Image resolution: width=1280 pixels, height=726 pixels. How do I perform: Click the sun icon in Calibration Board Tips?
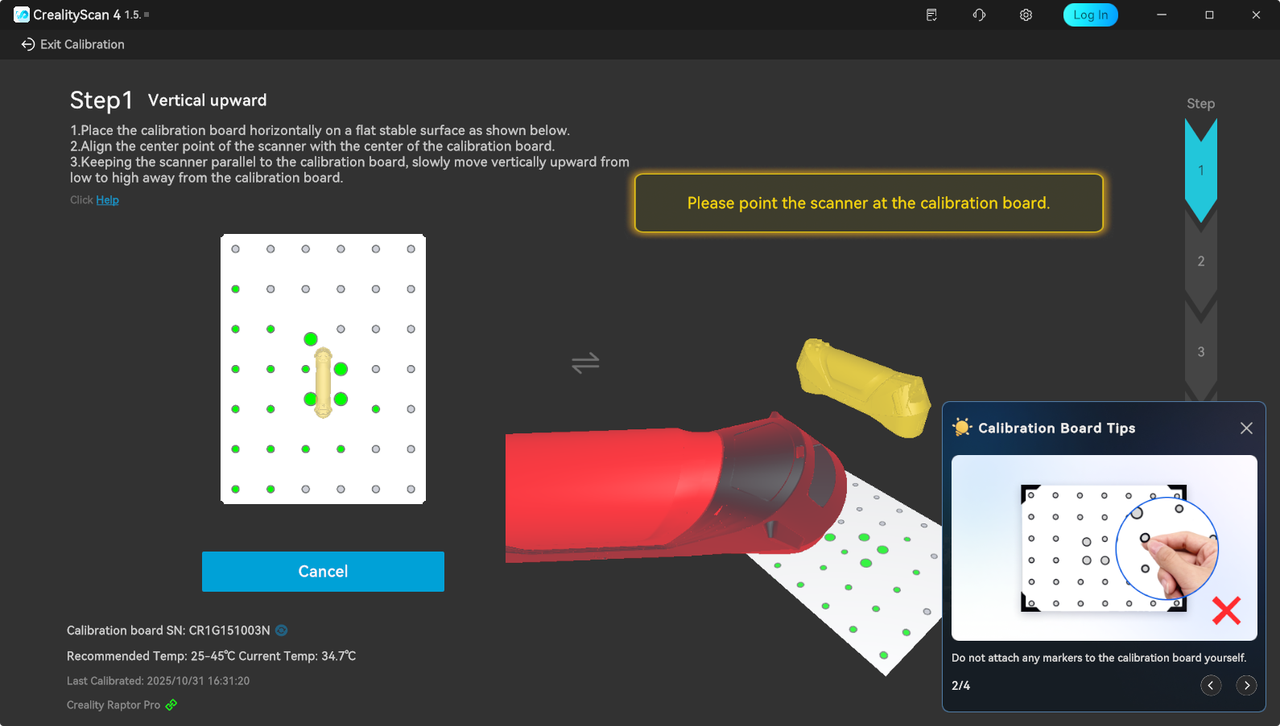(962, 428)
